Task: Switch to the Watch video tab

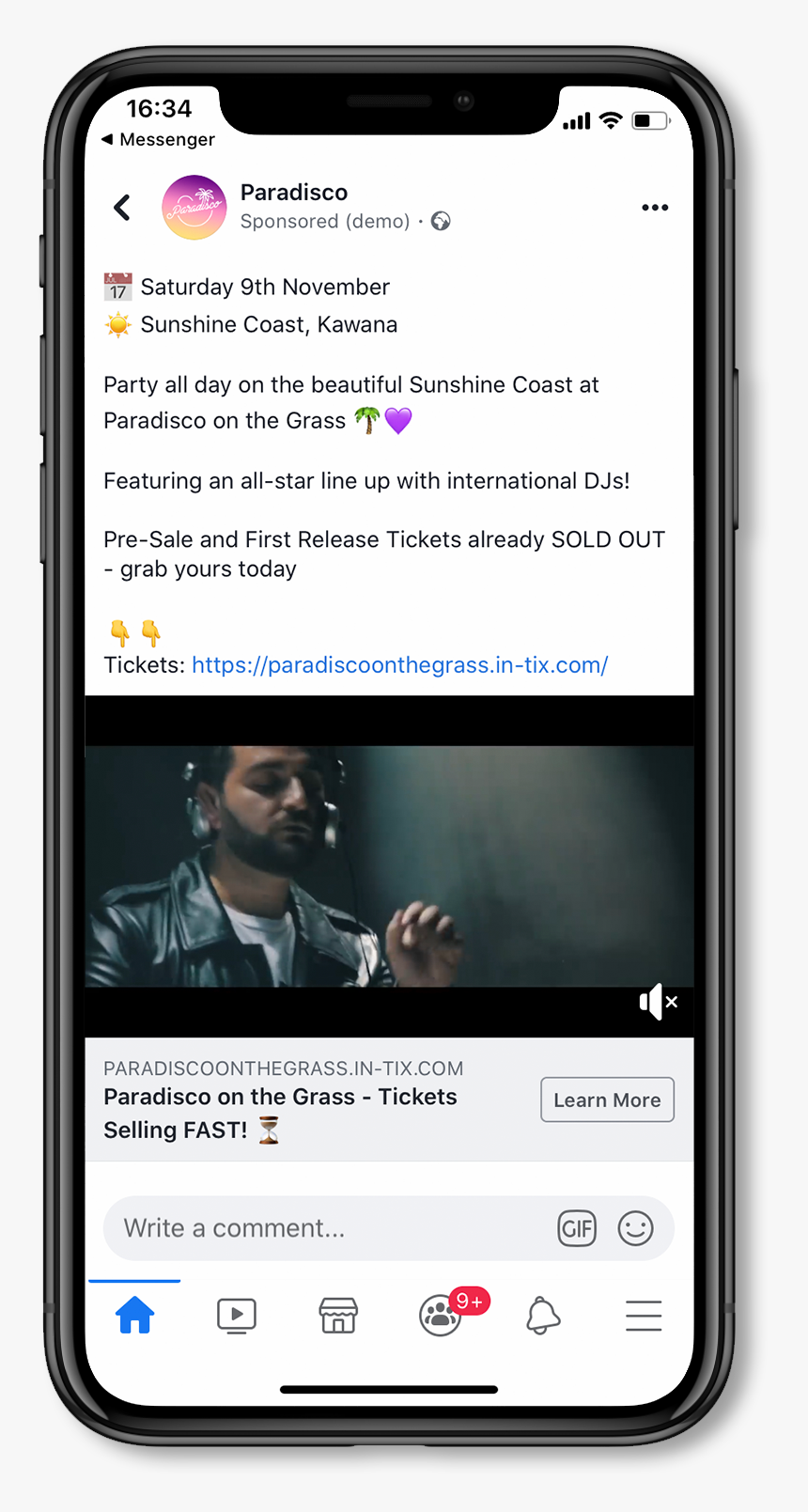Action: (x=237, y=1316)
